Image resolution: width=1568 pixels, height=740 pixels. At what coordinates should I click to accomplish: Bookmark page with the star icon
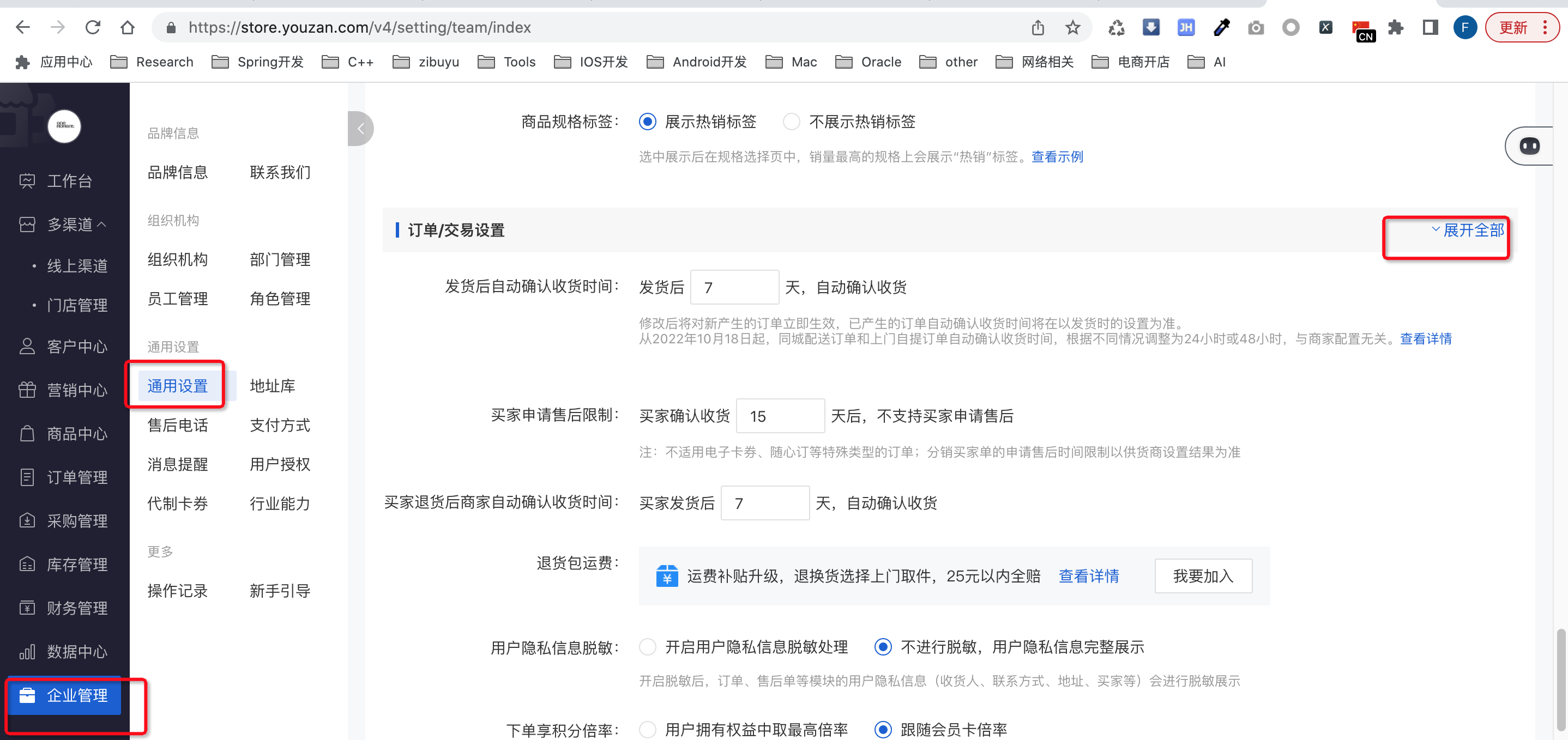pyautogui.click(x=1072, y=27)
